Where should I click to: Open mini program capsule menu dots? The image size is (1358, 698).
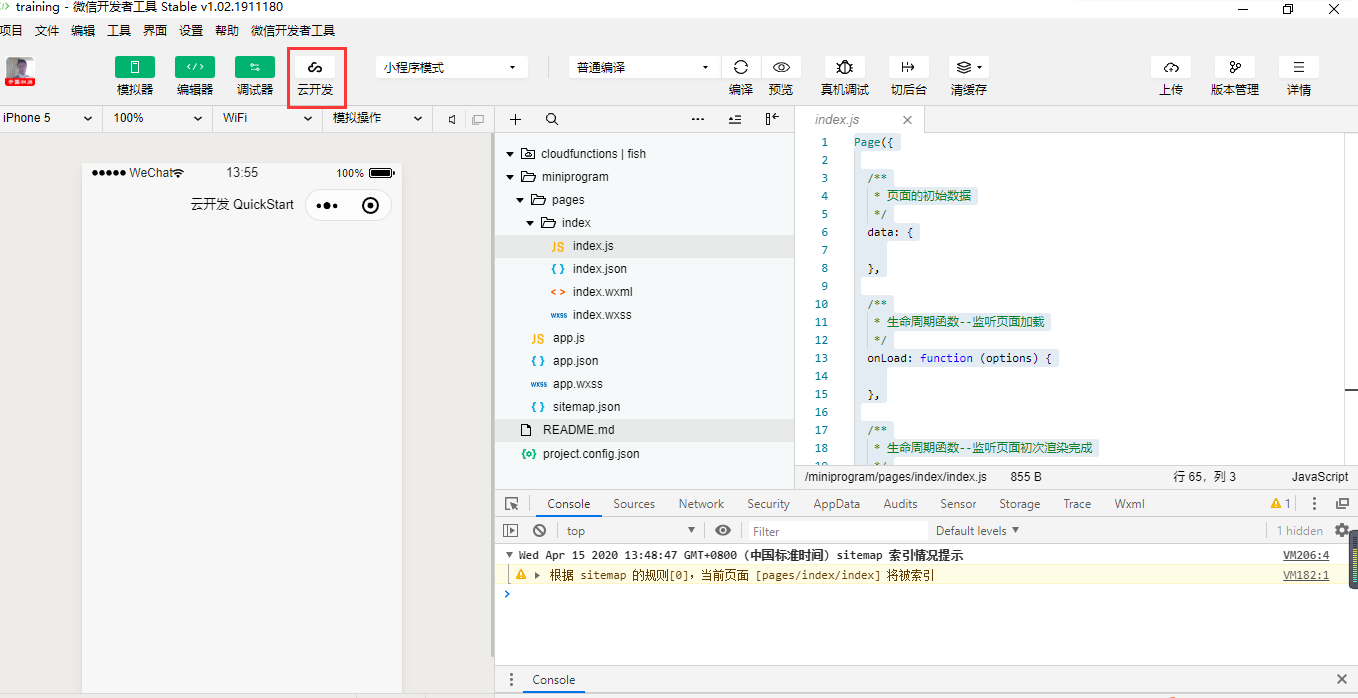click(328, 206)
